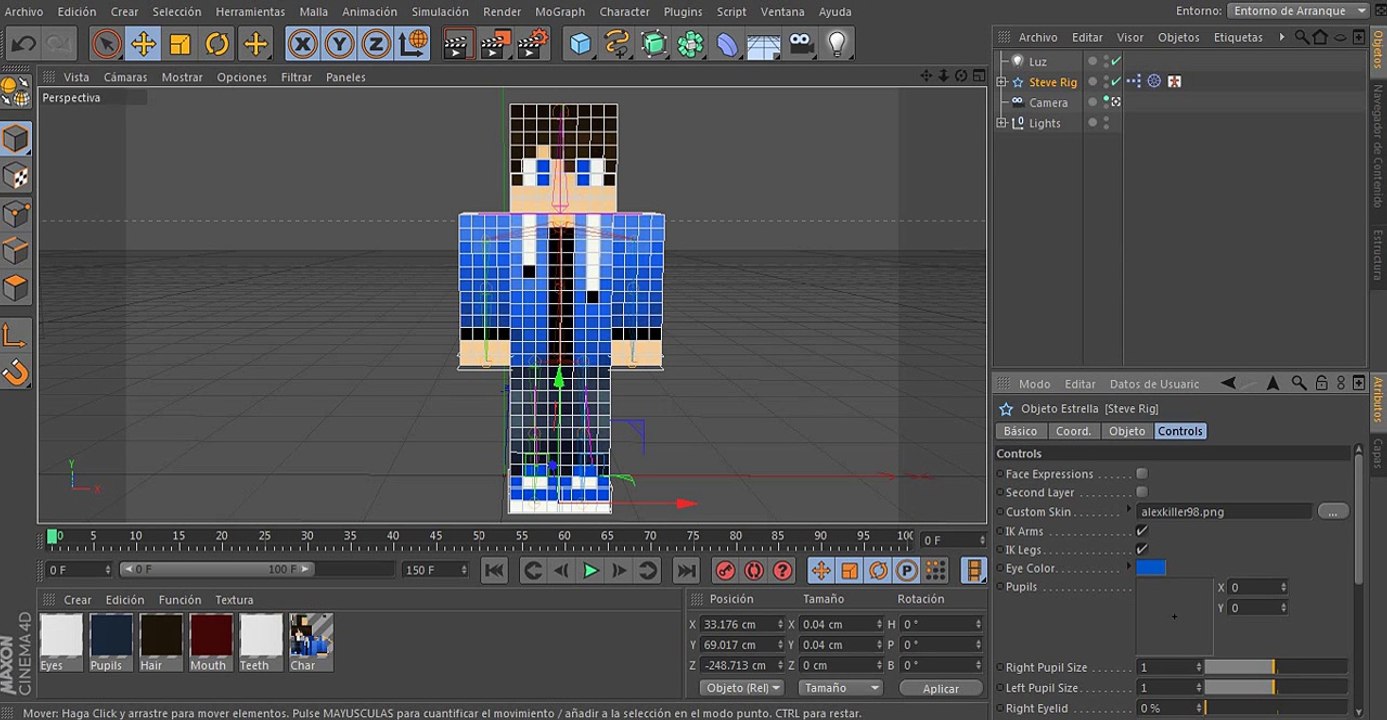Select the Scale tool icon
Image resolution: width=1387 pixels, height=720 pixels.
tap(180, 44)
